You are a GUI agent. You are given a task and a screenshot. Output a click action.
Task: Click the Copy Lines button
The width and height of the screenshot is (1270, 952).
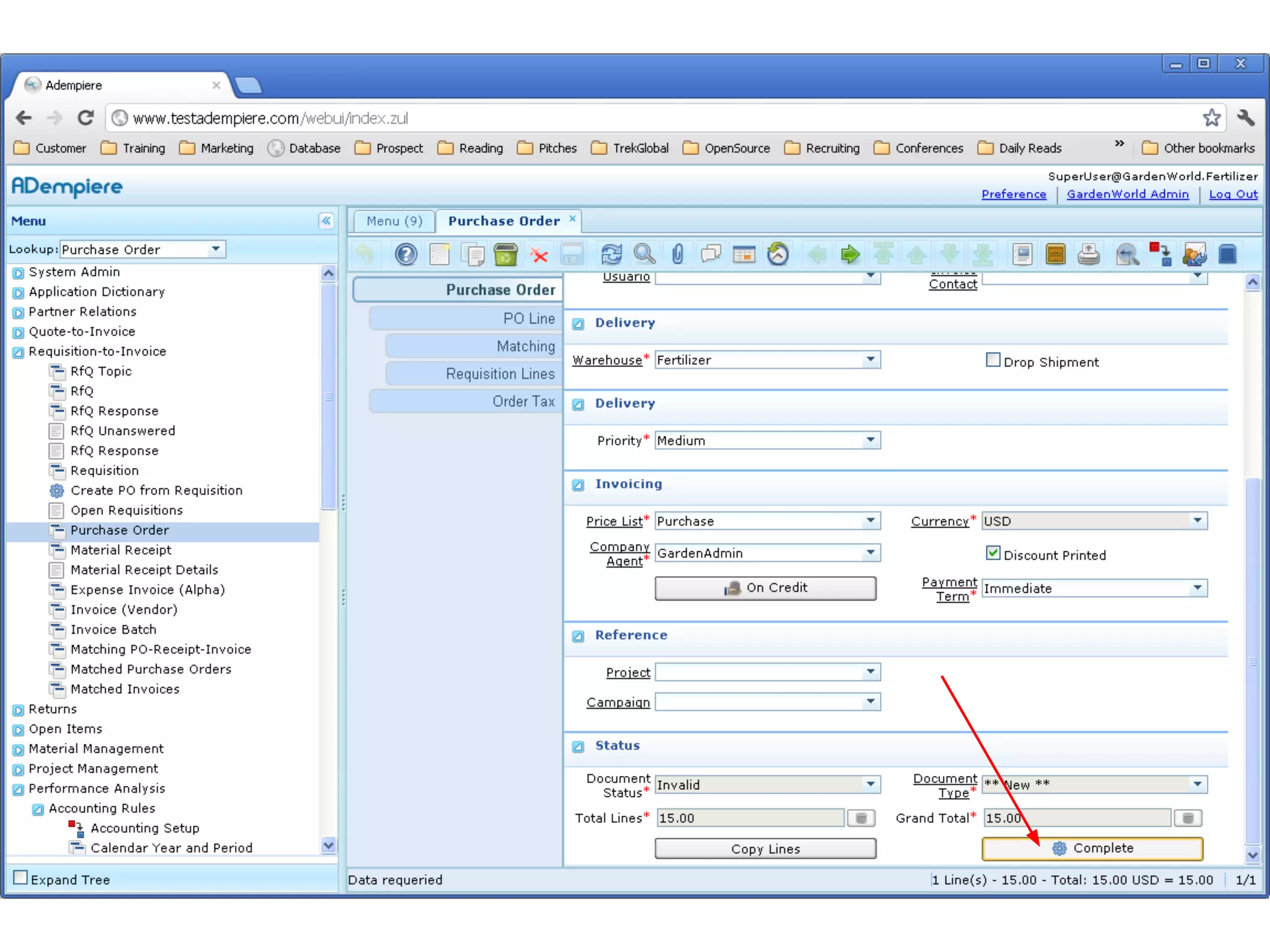click(x=766, y=848)
